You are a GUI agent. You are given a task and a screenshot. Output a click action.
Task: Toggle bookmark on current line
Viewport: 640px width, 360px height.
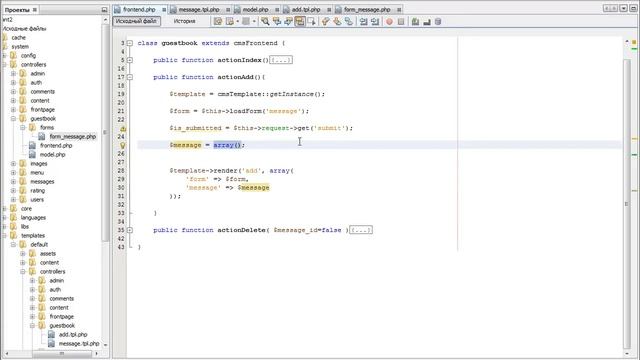[x=349, y=22]
